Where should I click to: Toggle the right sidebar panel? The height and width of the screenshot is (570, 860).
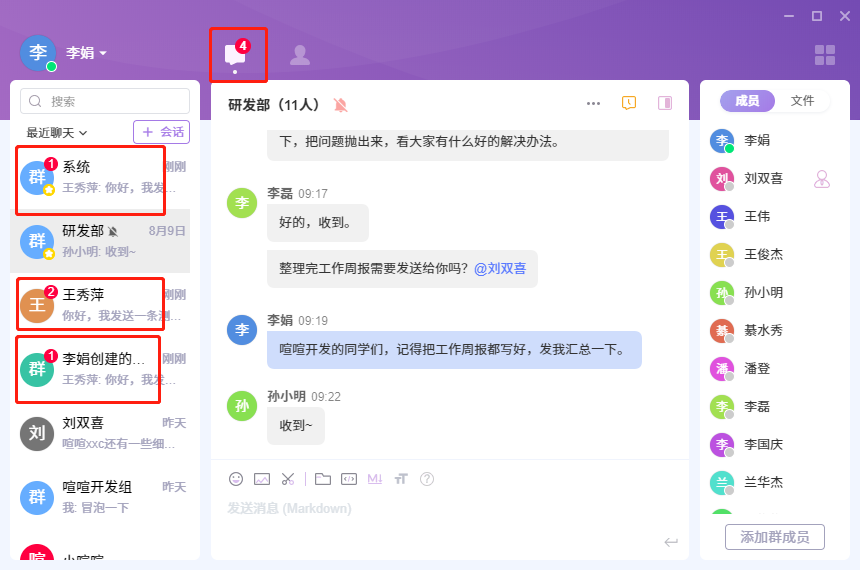pos(665,103)
